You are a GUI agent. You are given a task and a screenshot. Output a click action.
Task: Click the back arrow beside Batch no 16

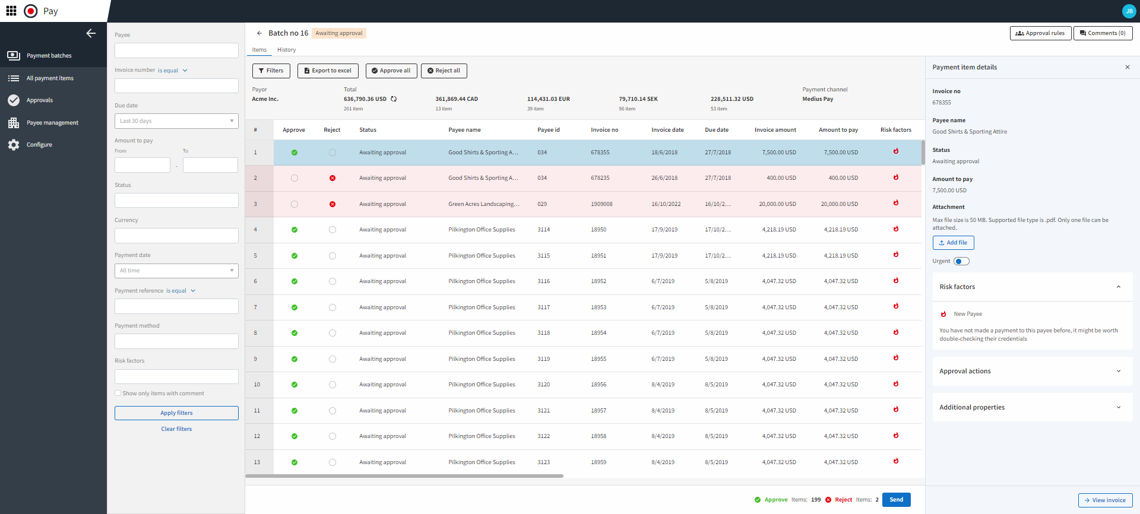(x=259, y=33)
